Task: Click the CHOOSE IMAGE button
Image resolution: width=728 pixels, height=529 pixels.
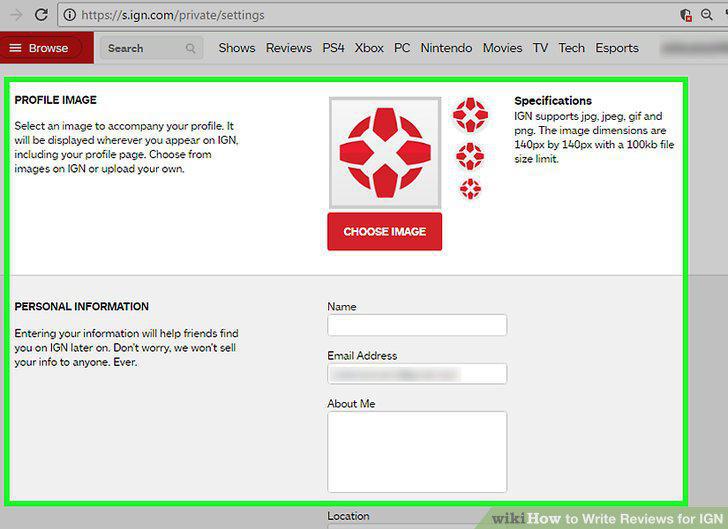Action: coord(384,231)
